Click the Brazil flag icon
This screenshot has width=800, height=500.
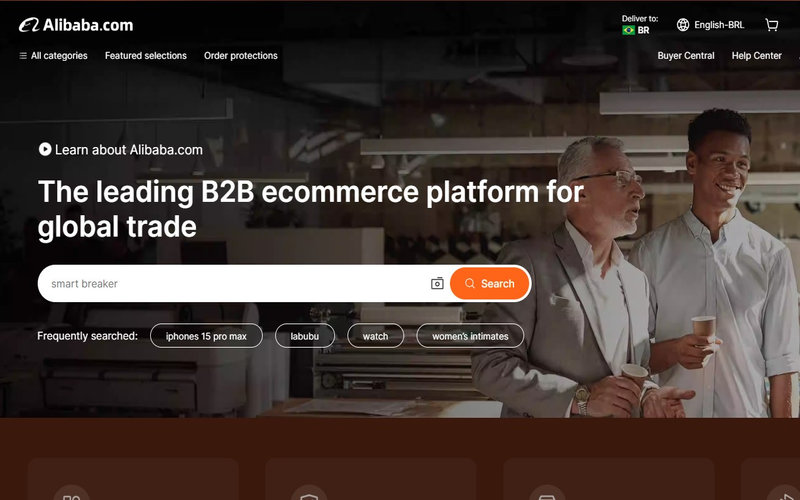pyautogui.click(x=628, y=30)
